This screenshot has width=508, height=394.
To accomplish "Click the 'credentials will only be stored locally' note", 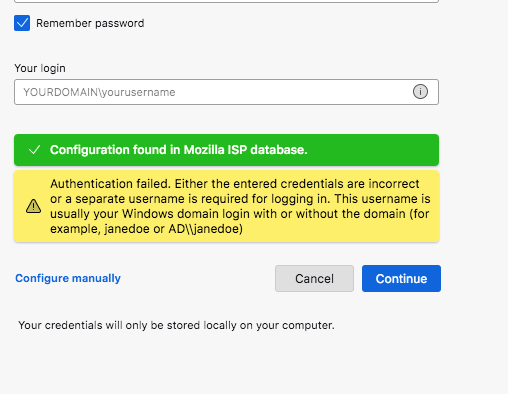I will pos(176,325).
